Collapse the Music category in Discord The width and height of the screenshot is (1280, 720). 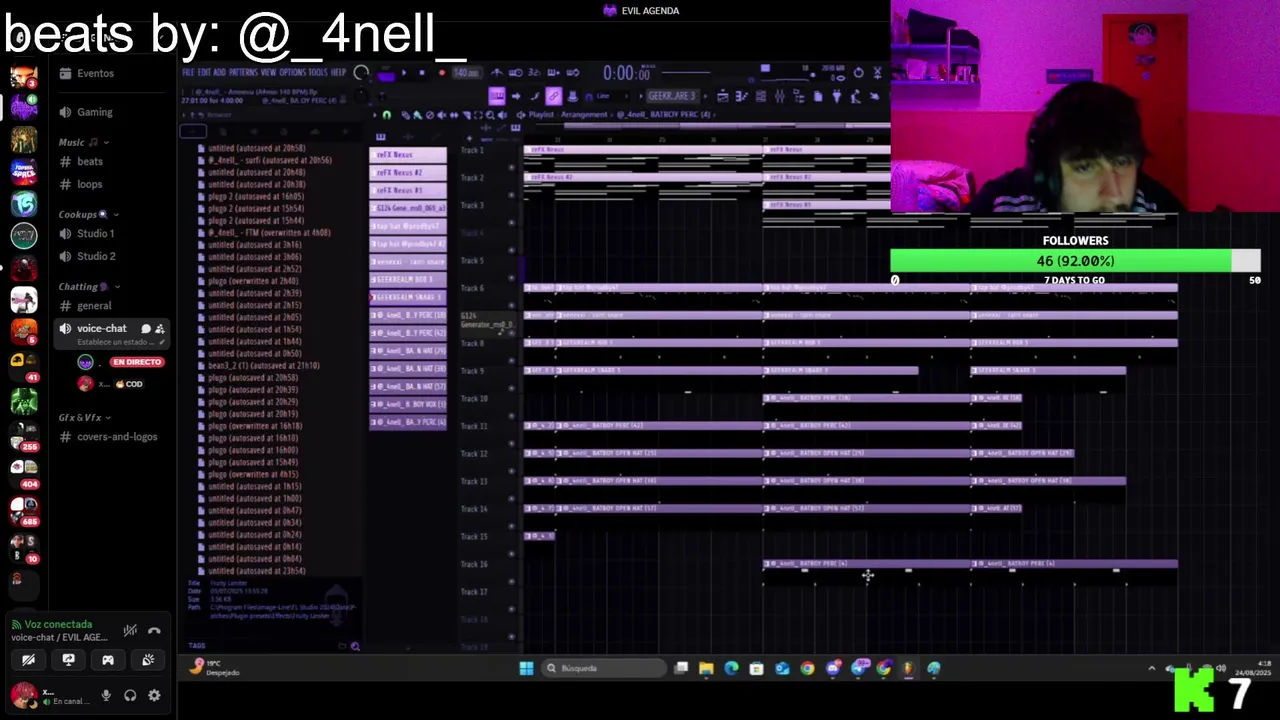pos(82,142)
